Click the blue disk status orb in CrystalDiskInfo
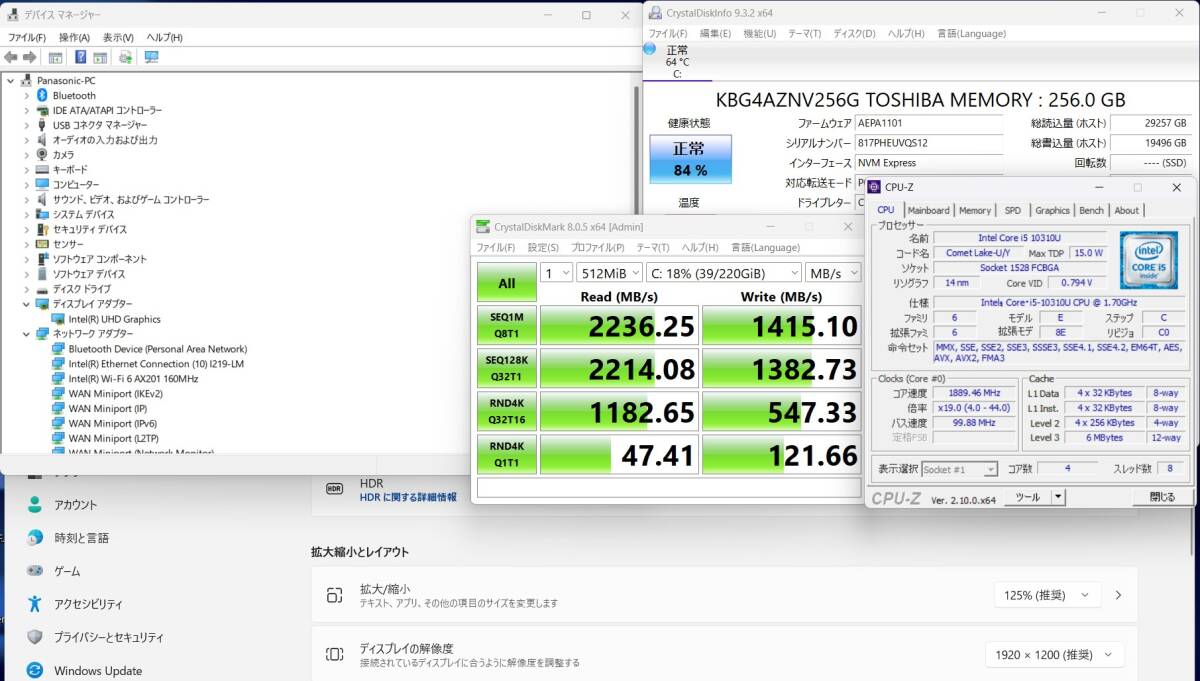 pos(650,48)
